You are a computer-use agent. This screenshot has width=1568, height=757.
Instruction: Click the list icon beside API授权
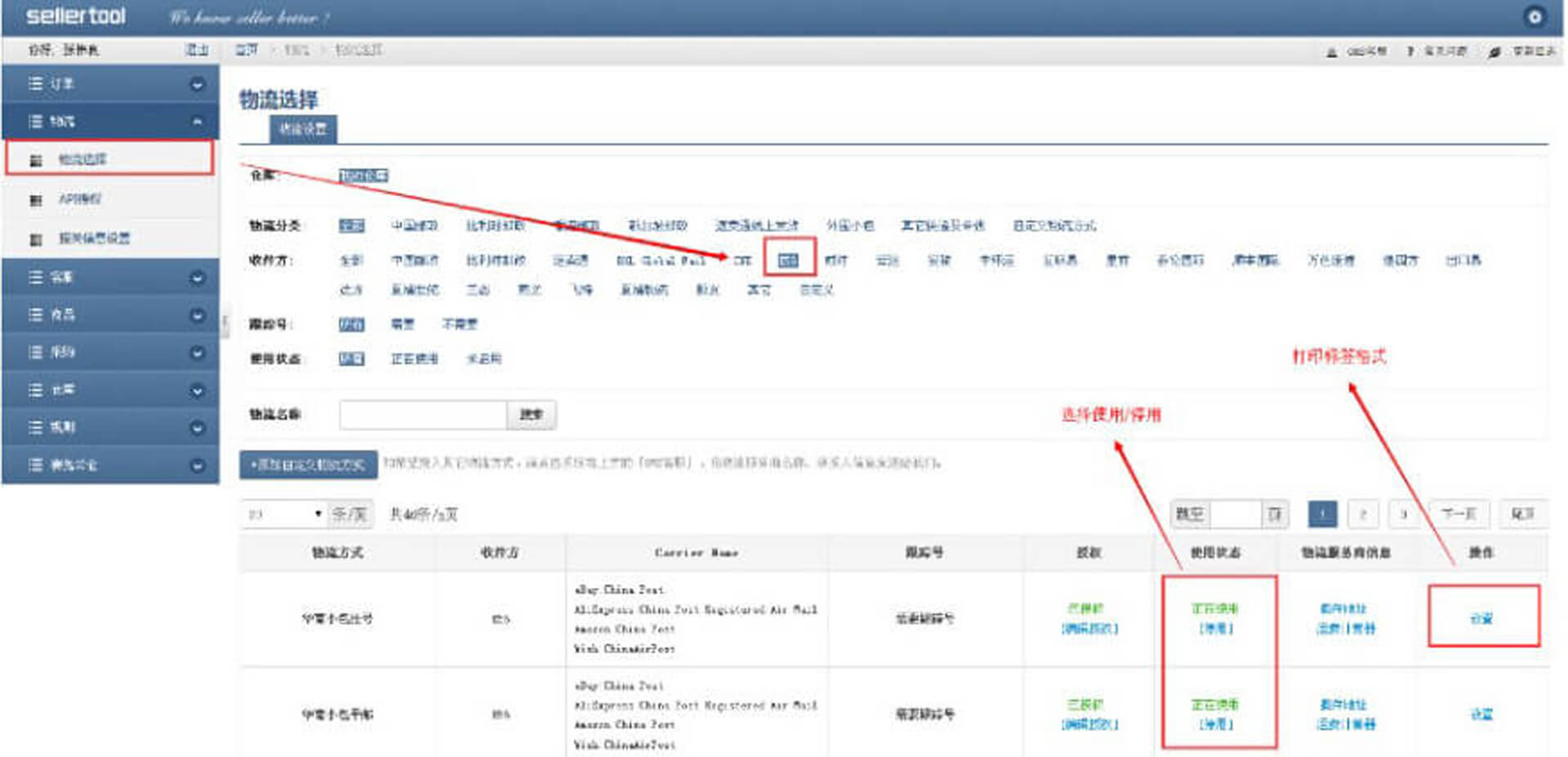tap(36, 200)
